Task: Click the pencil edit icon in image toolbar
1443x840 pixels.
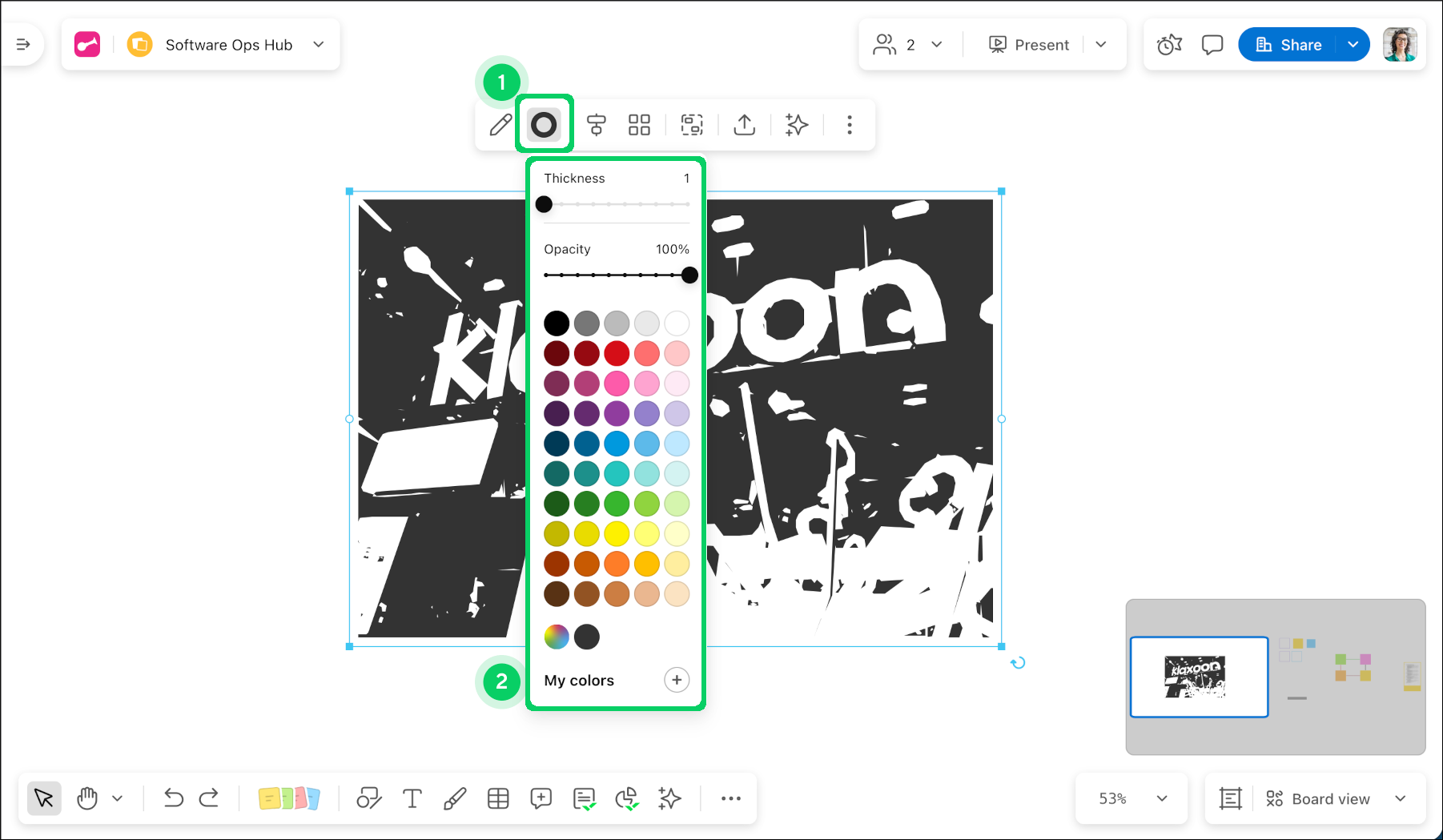Action: click(x=500, y=125)
